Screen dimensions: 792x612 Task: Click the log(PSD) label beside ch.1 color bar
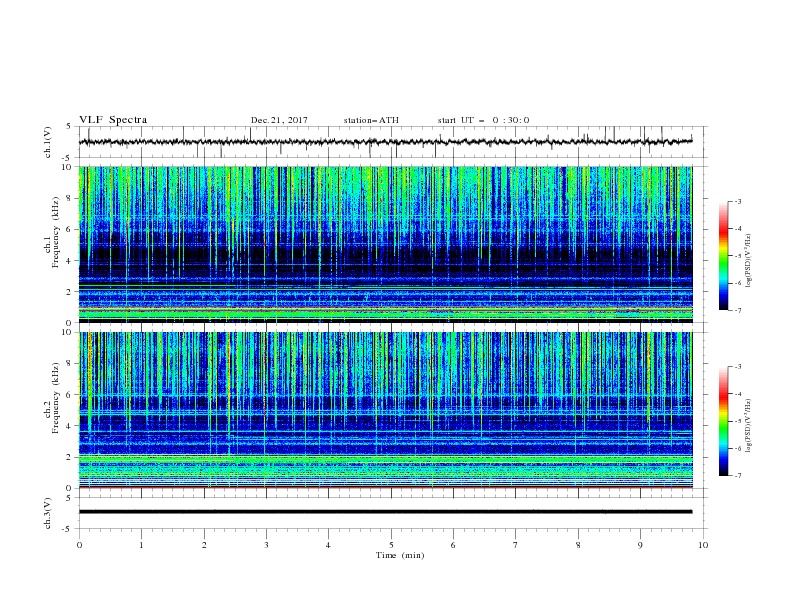(x=749, y=261)
